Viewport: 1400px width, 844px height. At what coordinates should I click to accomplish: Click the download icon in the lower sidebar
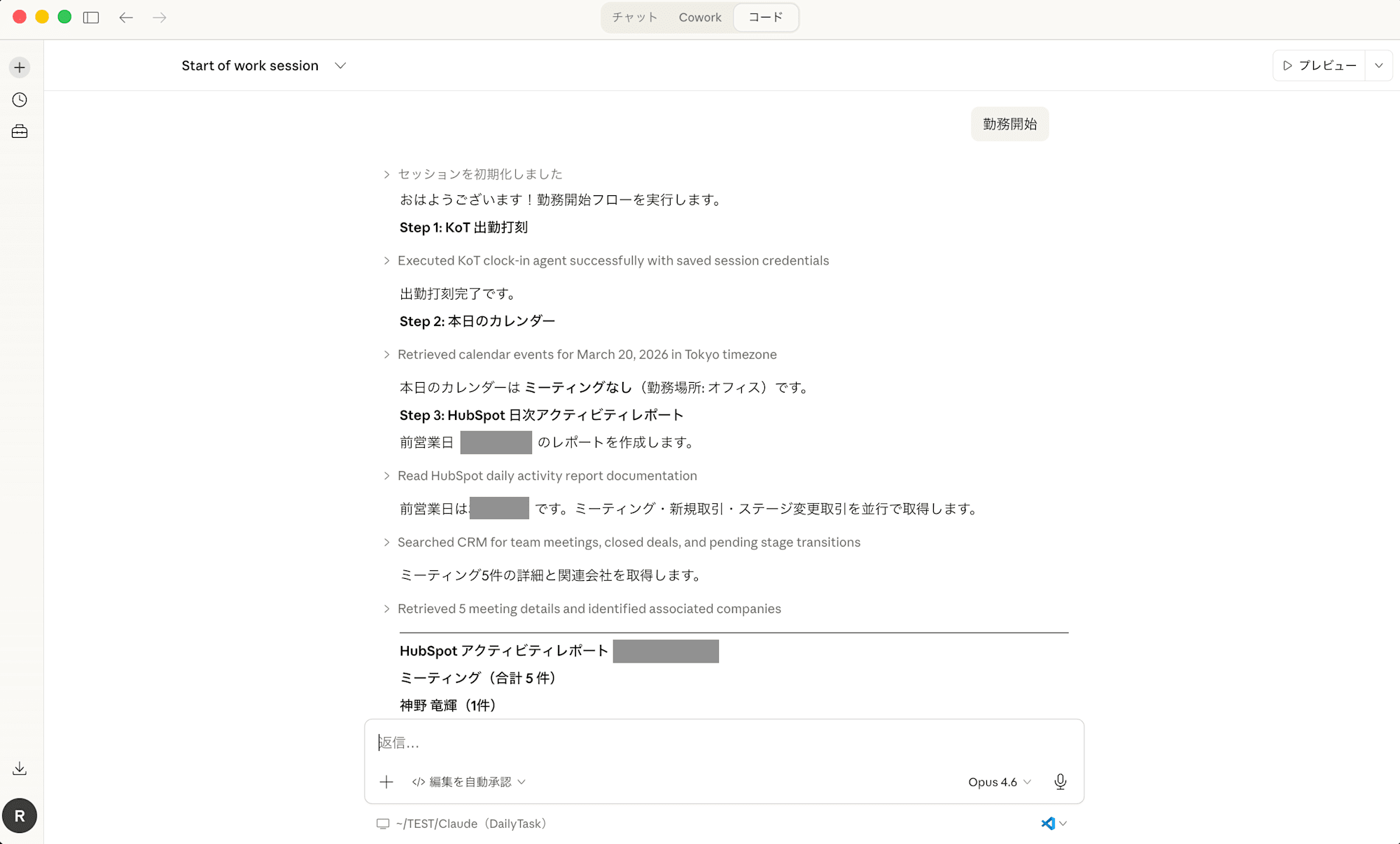[x=19, y=768]
